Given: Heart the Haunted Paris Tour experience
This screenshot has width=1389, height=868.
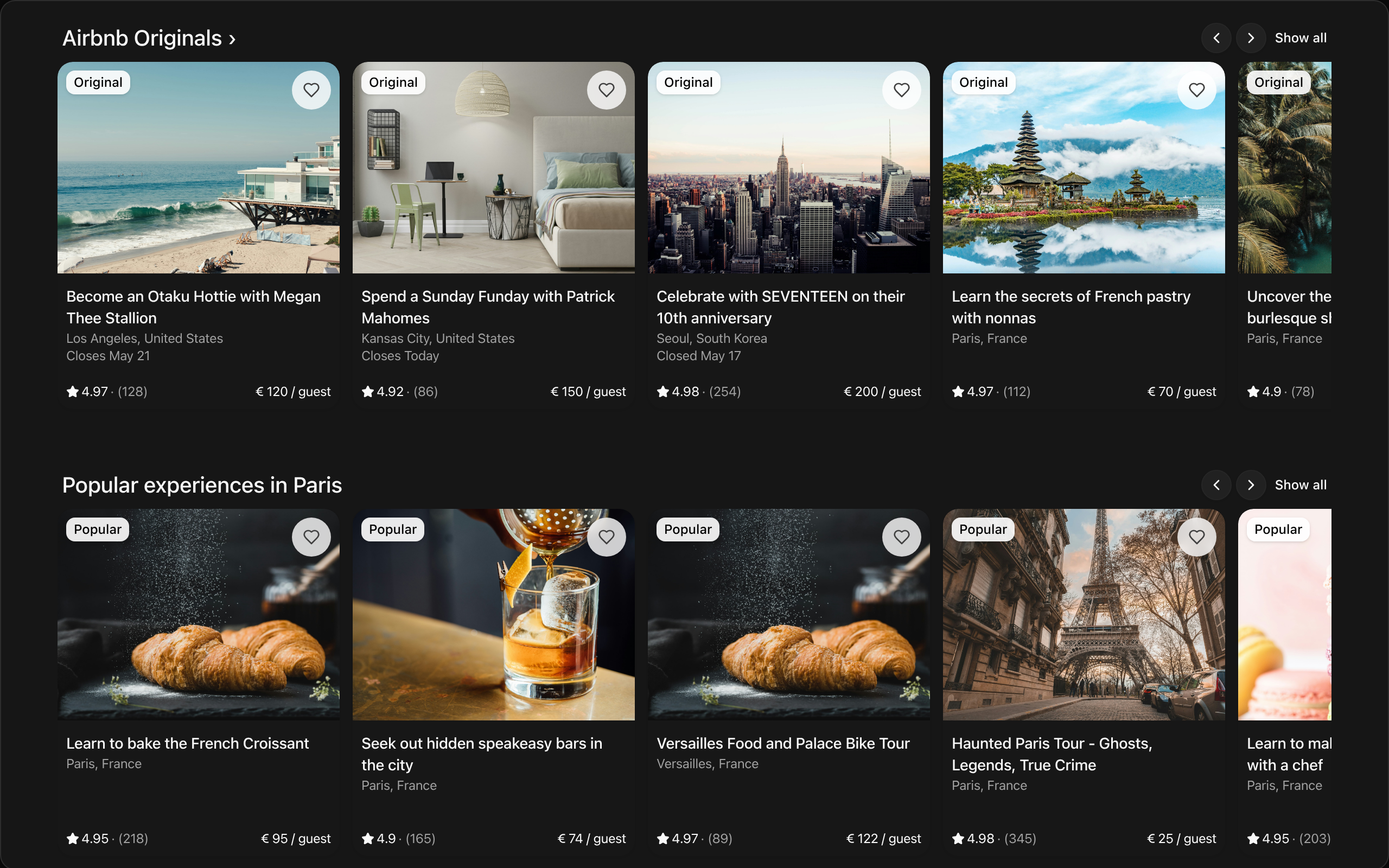Looking at the screenshot, I should [x=1196, y=537].
